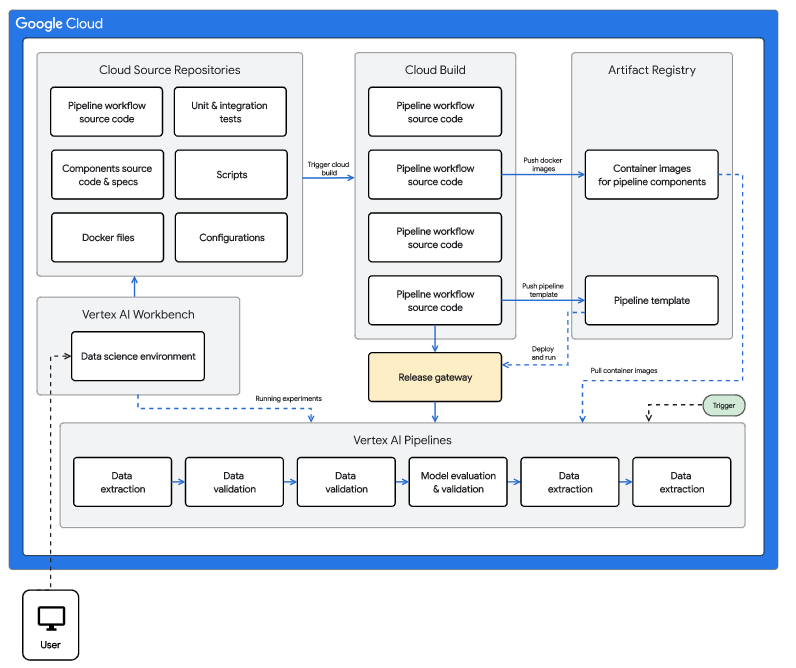Click the Docker files box
Screen dimensions: 796x668
pyautogui.click(x=107, y=238)
